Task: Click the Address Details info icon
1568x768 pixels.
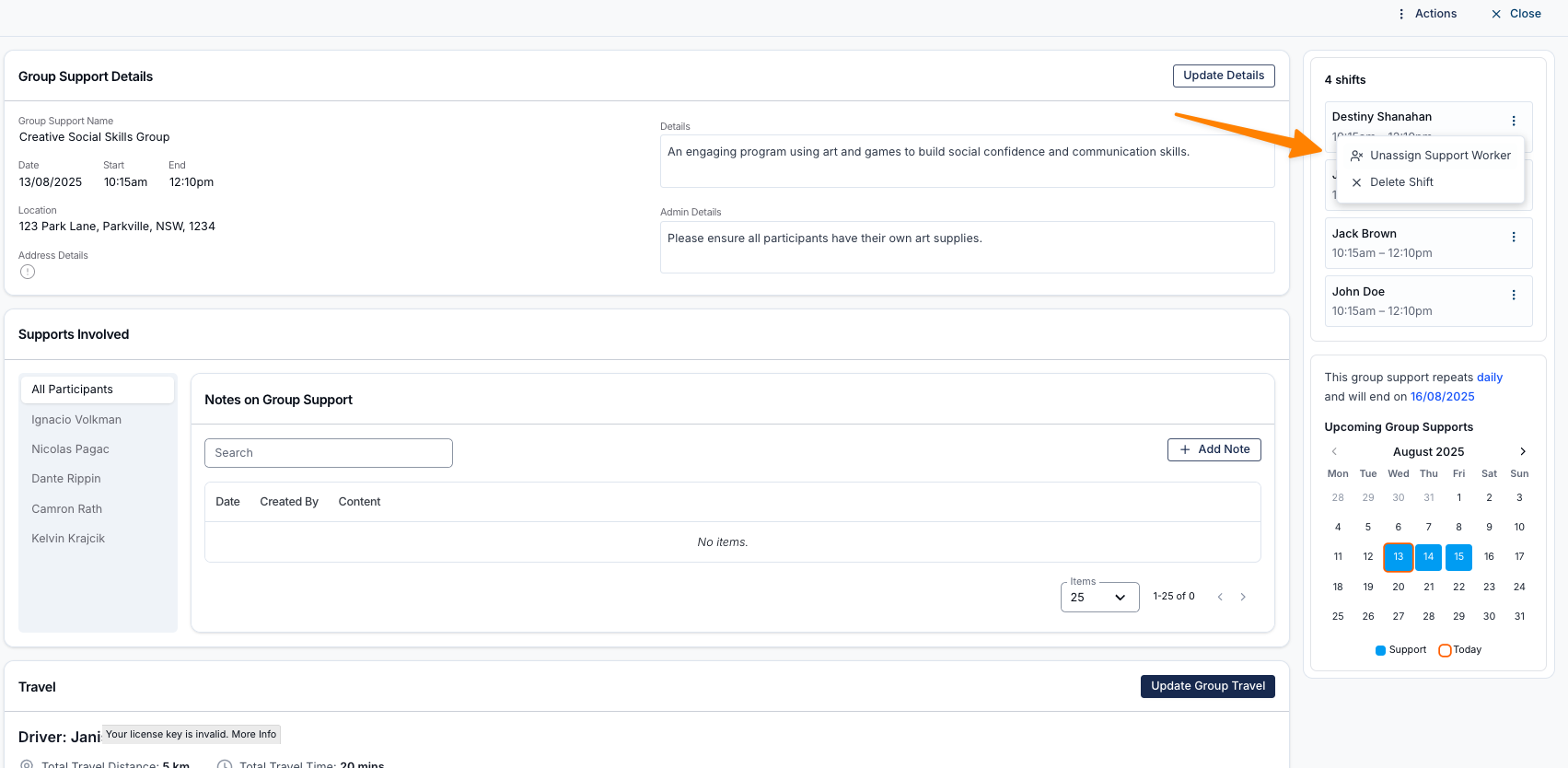Action: (x=28, y=272)
